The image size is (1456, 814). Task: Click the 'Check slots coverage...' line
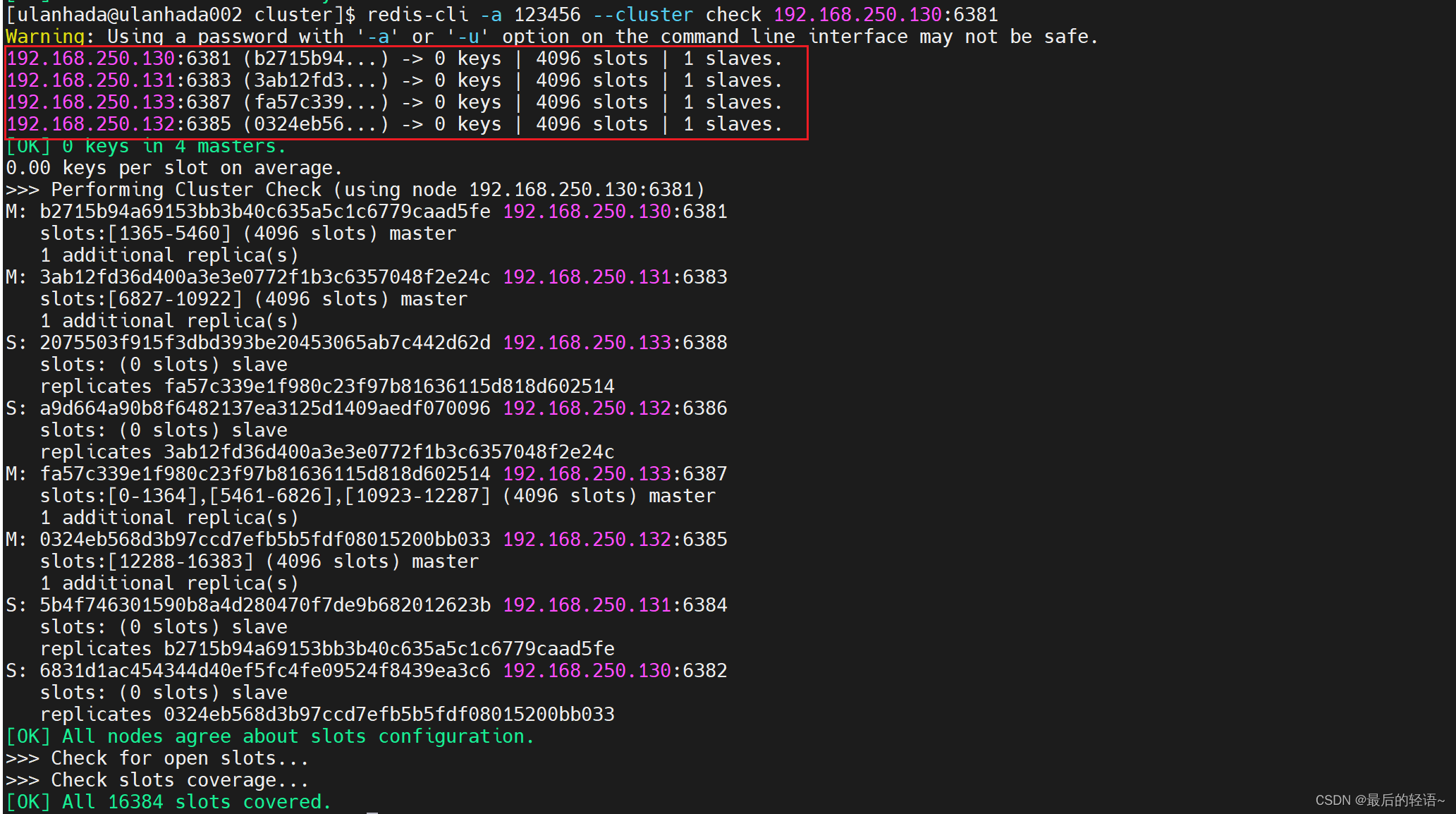coord(157,780)
